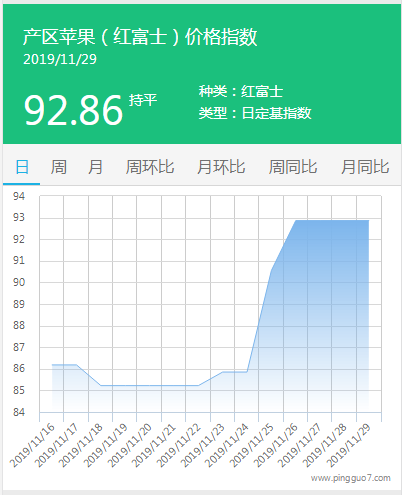
Task: Click the 持平 status label
Action: (143, 100)
